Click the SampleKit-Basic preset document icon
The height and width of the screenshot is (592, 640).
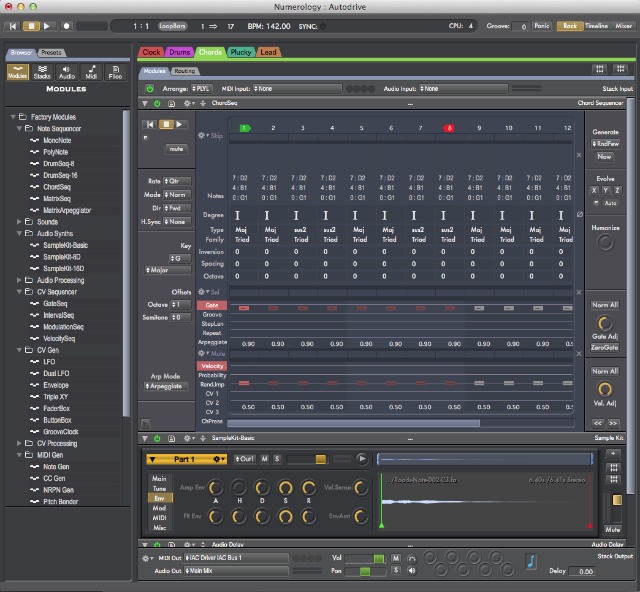click(x=171, y=438)
